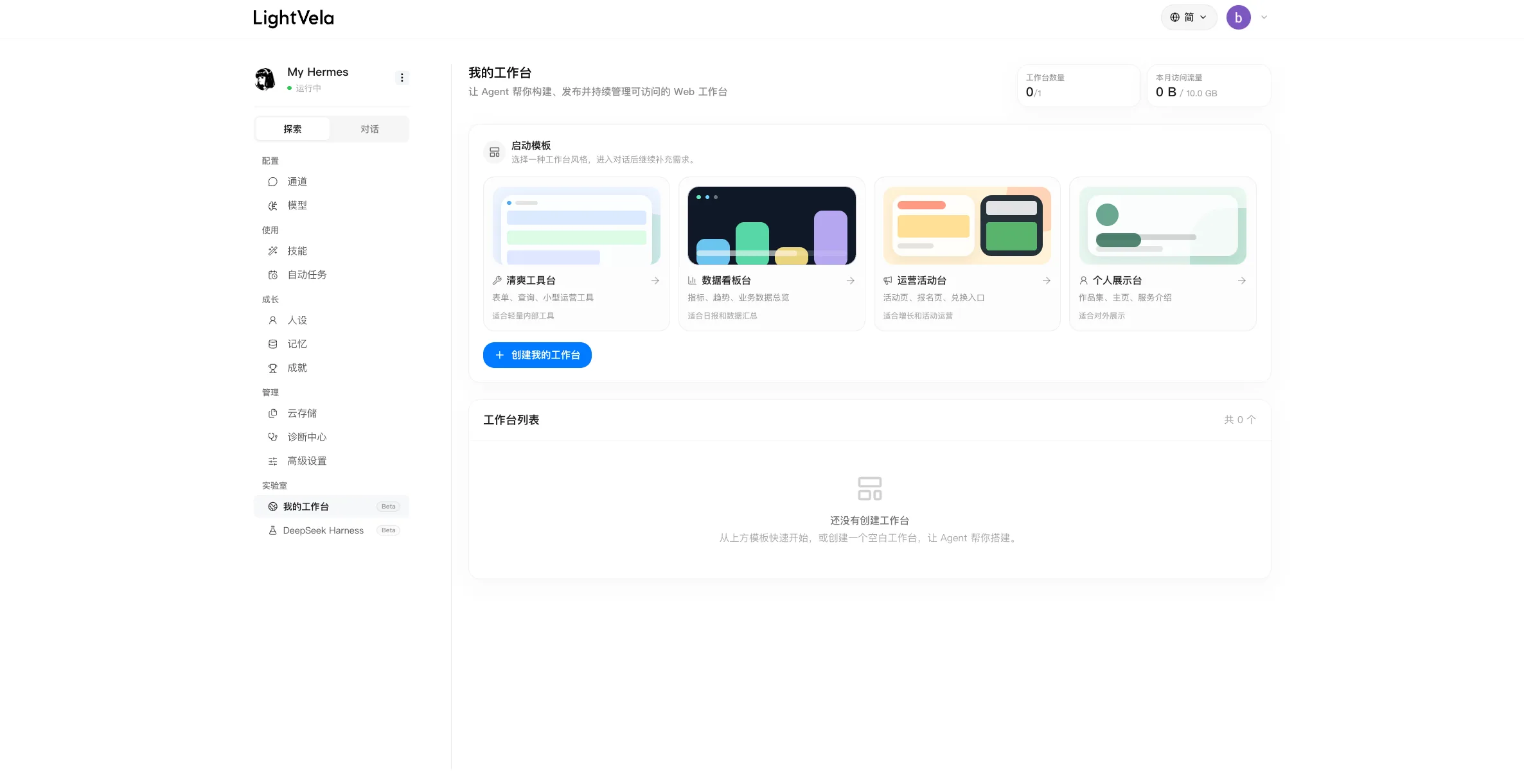Click the DeepSeek Harness flask icon
The height and width of the screenshot is (784, 1524).
click(x=272, y=530)
